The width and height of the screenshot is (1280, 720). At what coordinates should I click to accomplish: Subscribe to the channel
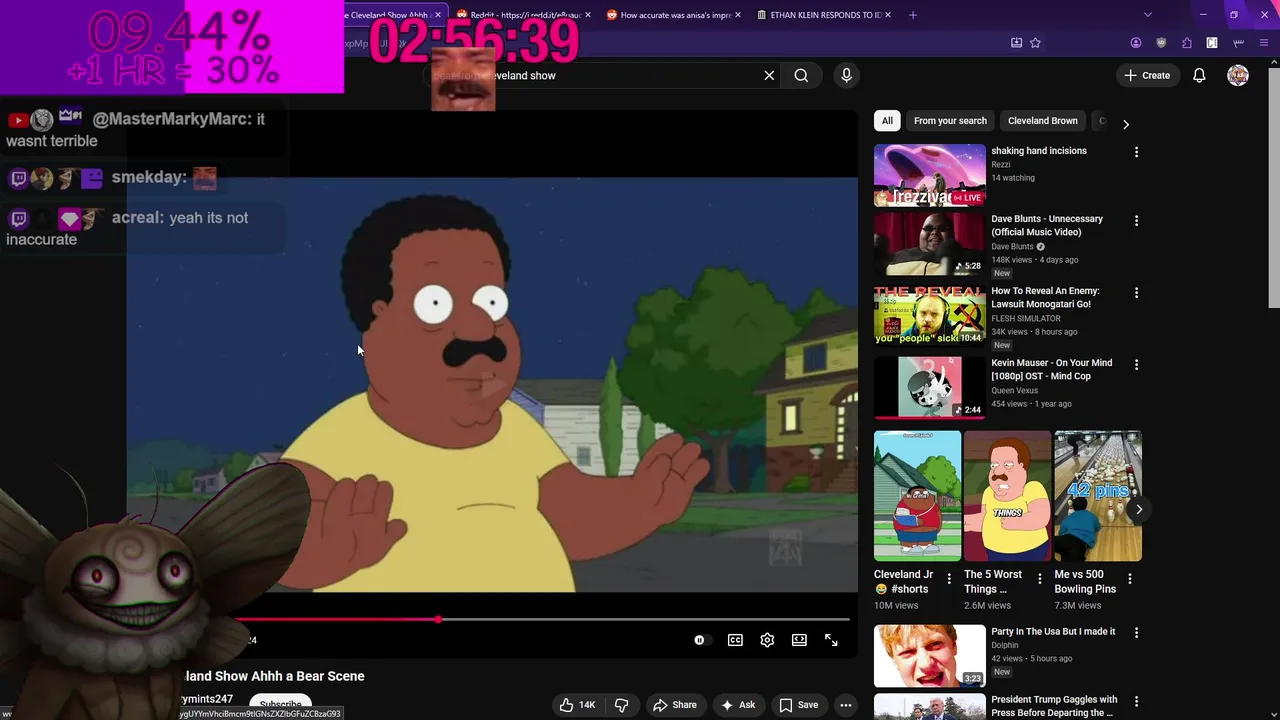point(280,704)
